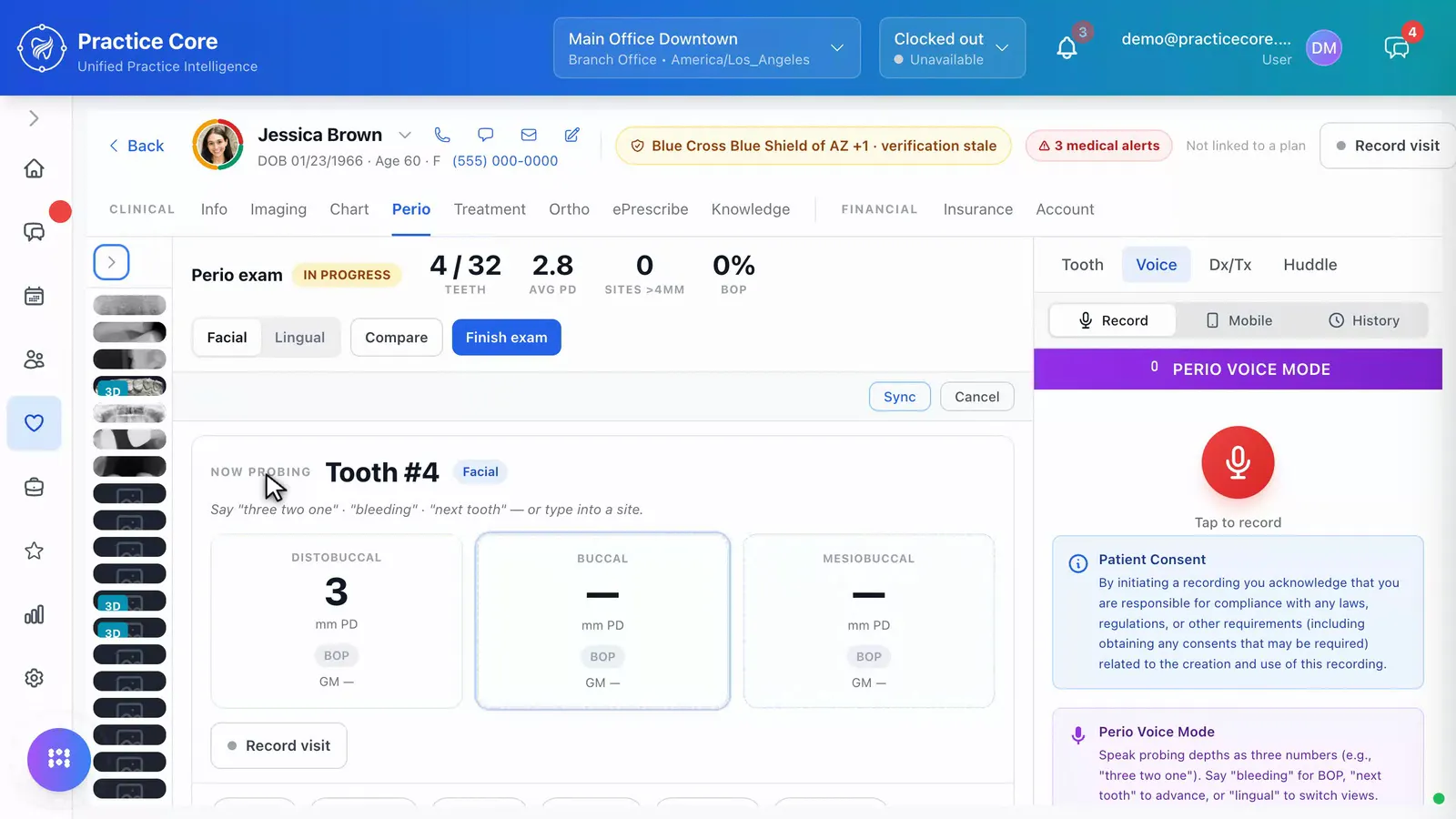Switch to the Chart tab
The image size is (1456, 819).
[349, 209]
